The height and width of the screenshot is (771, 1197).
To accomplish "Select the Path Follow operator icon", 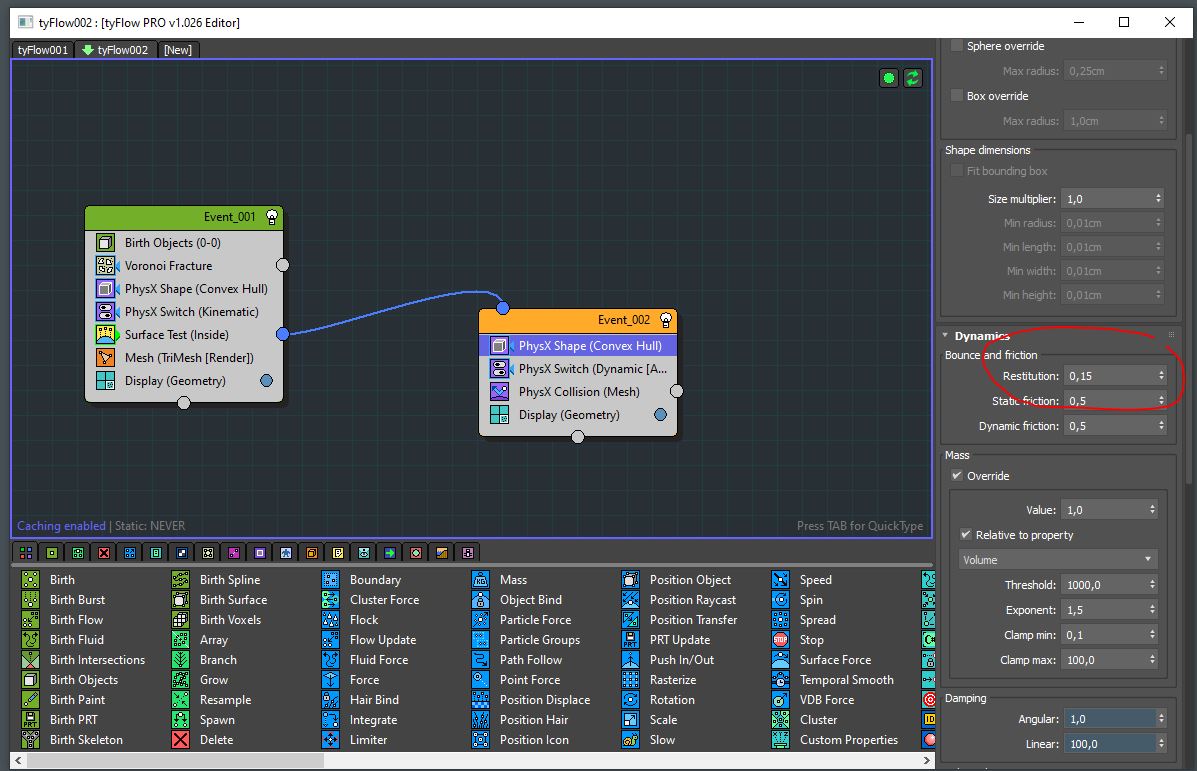I will pyautogui.click(x=480, y=660).
